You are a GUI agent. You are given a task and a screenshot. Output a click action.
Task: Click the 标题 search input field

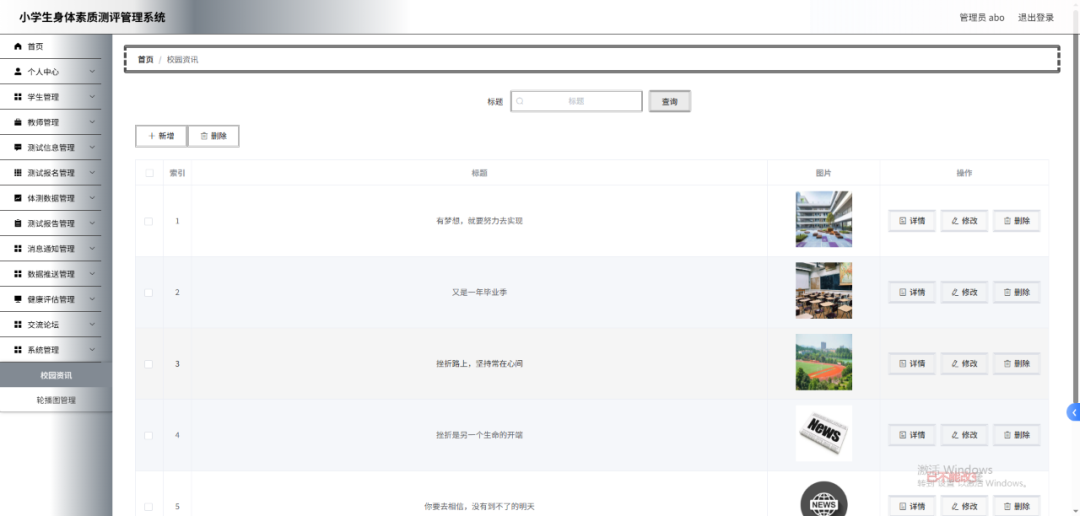point(577,101)
